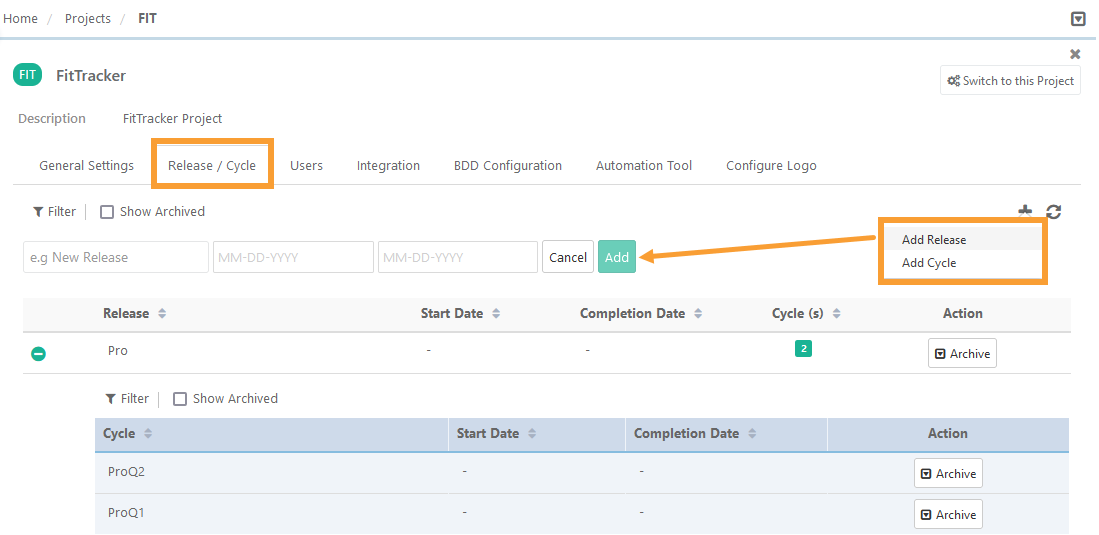This screenshot has width=1099, height=535.
Task: Click the close X icon
Action: tap(1075, 54)
